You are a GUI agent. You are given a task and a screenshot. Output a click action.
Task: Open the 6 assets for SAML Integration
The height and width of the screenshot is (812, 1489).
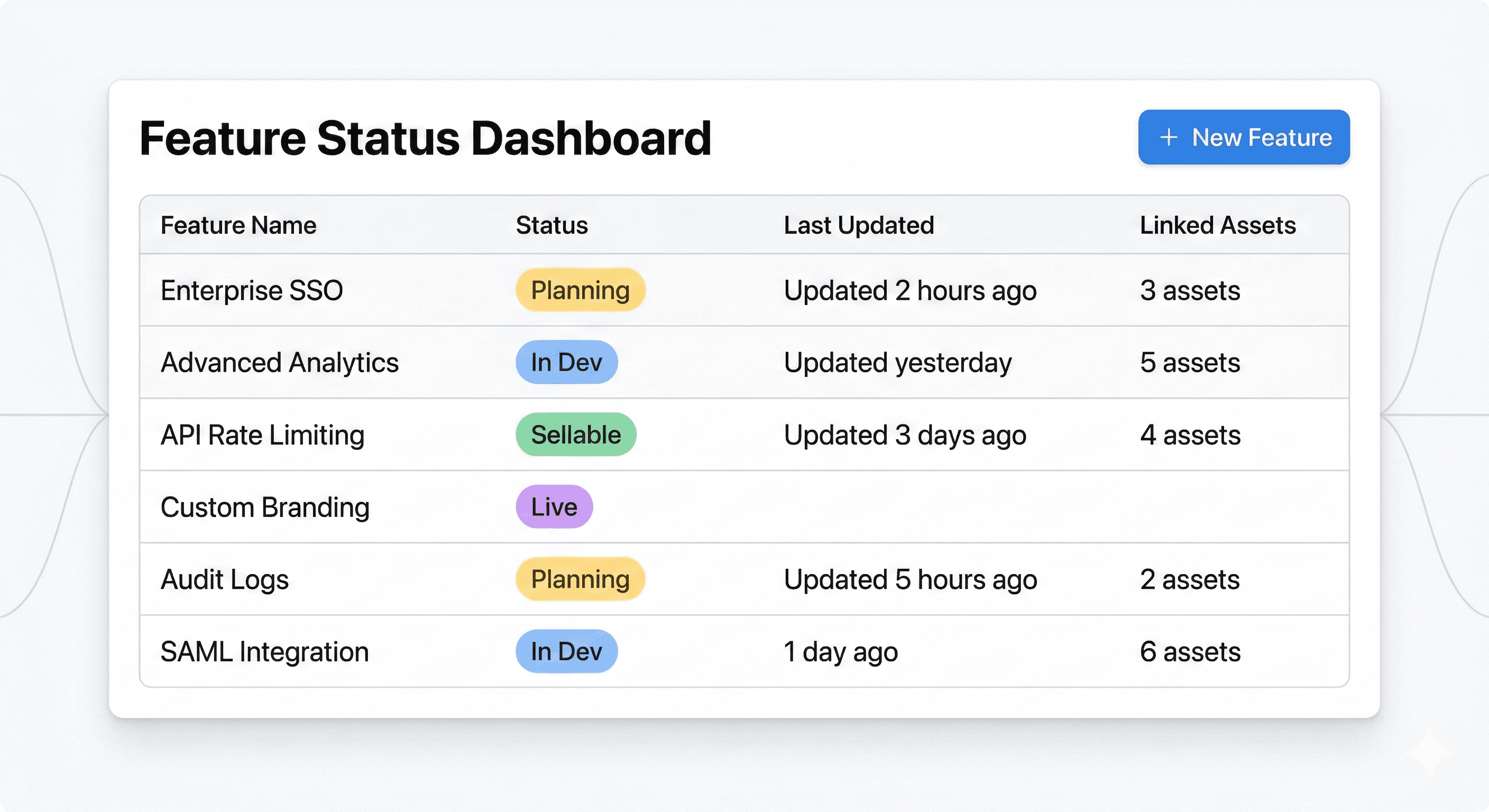1190,651
